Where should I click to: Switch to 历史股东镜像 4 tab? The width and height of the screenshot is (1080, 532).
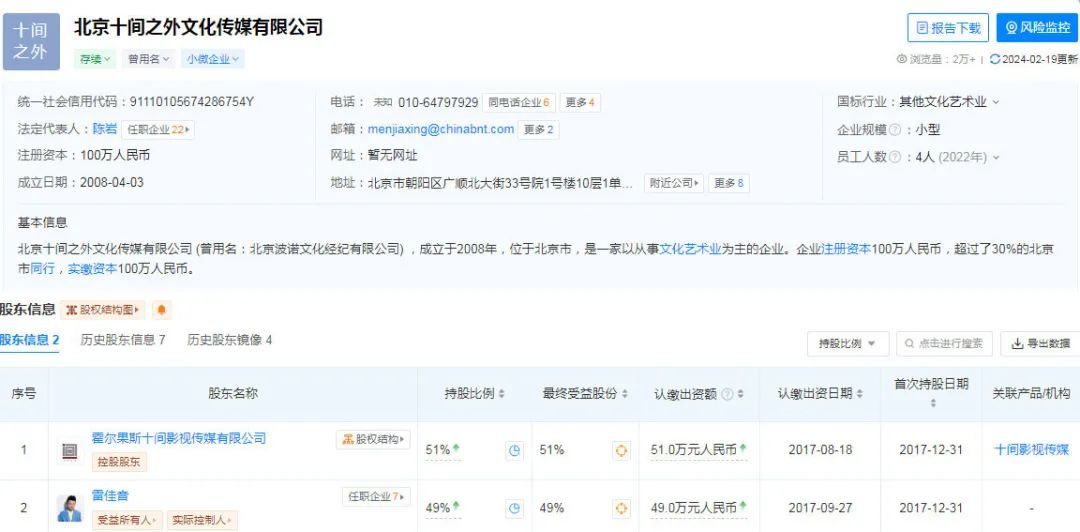[x=229, y=340]
